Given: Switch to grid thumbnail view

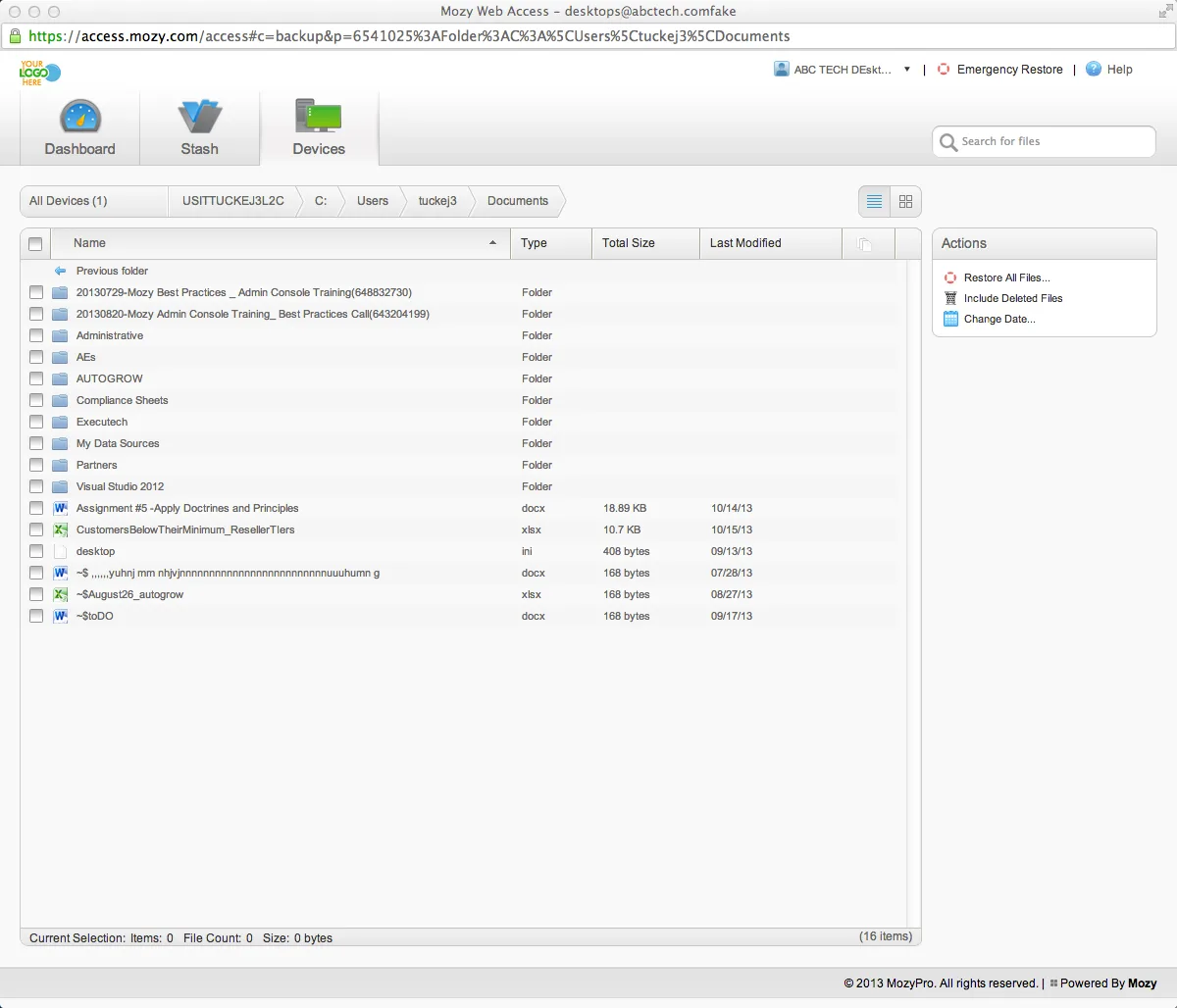Looking at the screenshot, I should 905,201.
